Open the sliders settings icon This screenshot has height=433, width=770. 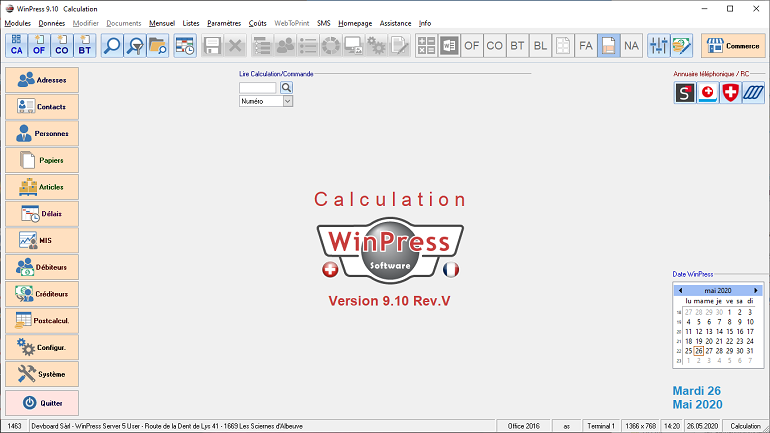click(x=659, y=46)
